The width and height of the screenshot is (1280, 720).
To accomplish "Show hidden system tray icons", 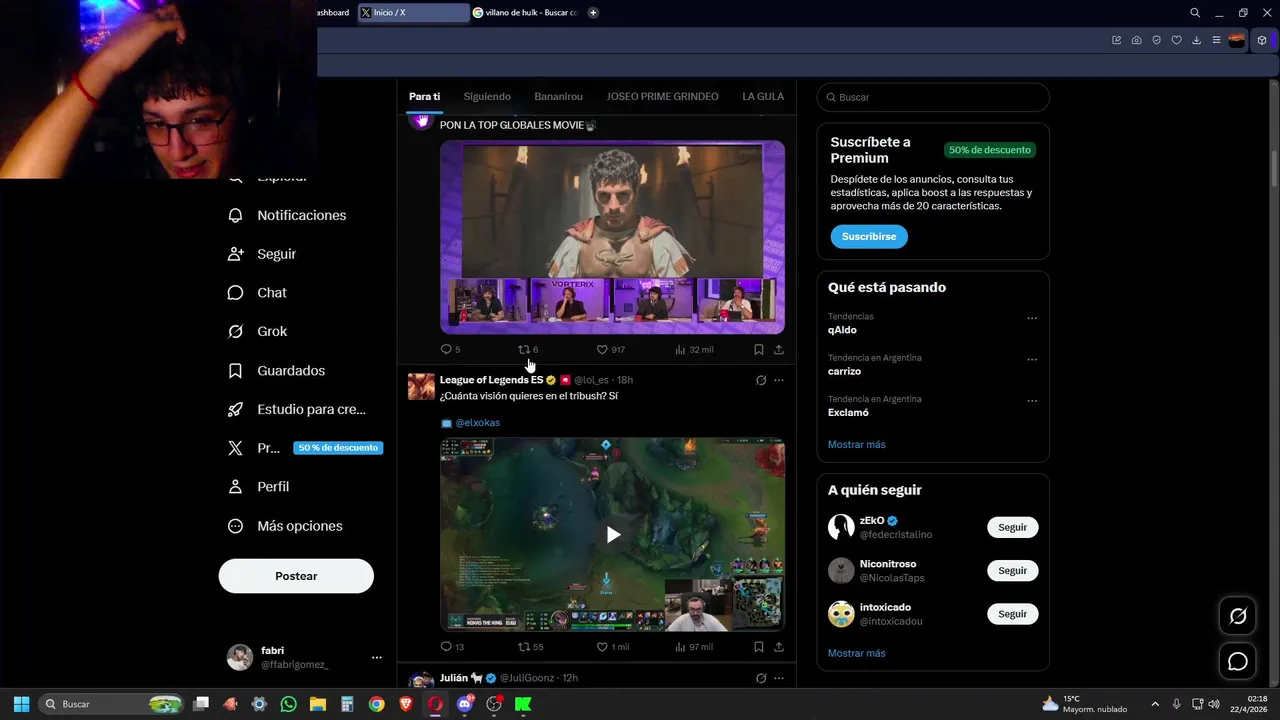I will (x=1155, y=704).
